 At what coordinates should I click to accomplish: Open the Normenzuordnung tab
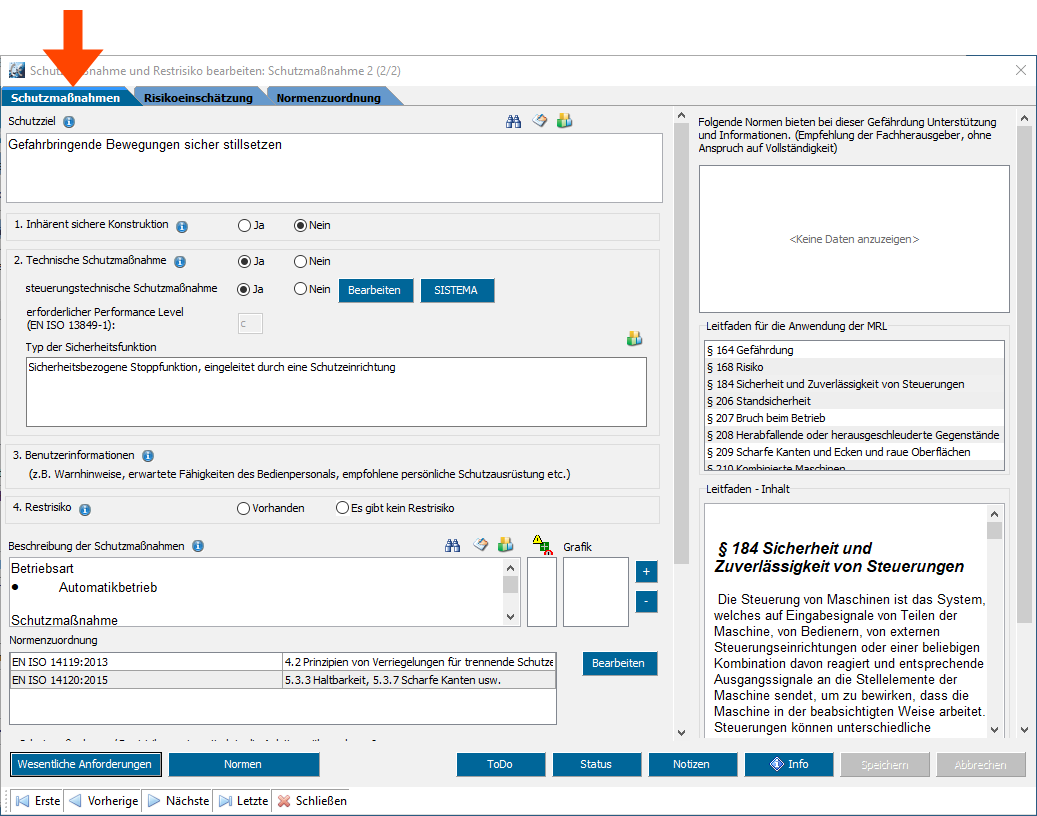[x=328, y=98]
